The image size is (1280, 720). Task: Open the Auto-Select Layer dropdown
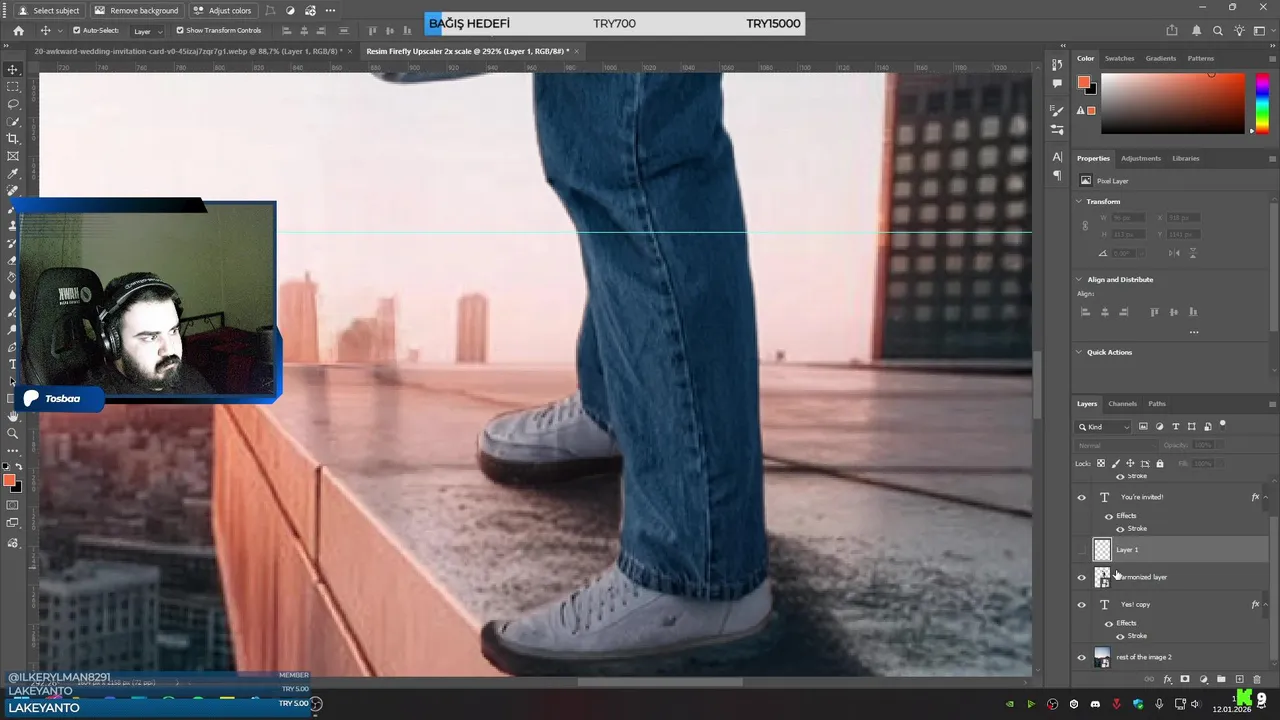147,31
